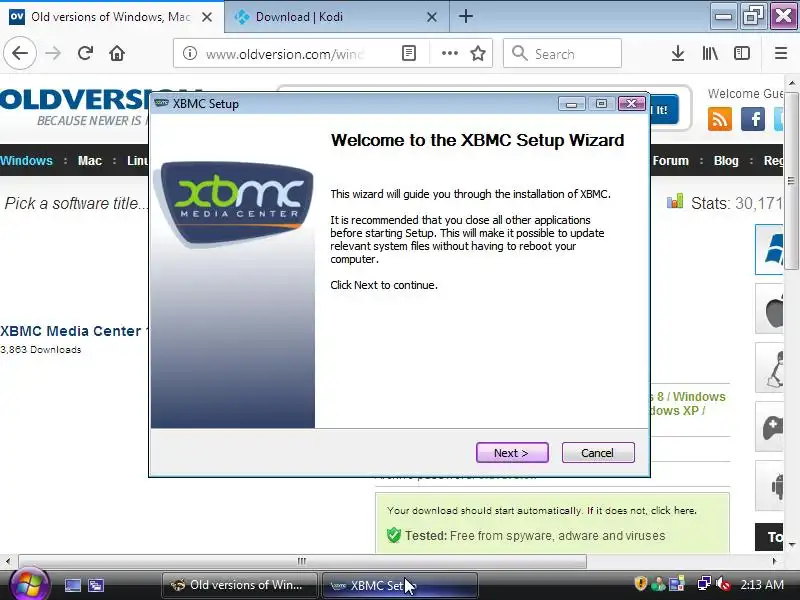Screen dimensions: 800x600
Task: Select the Old versions of Windows tab
Action: [112, 16]
